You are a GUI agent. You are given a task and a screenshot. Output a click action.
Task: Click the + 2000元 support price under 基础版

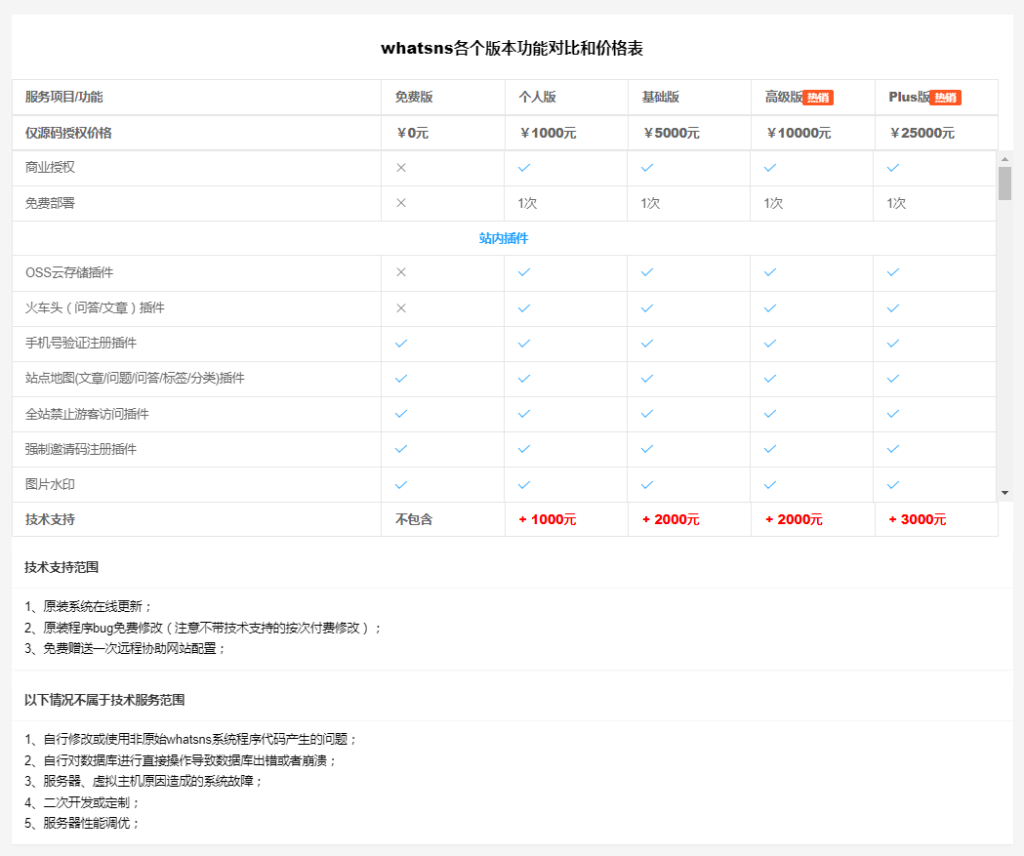pos(671,520)
